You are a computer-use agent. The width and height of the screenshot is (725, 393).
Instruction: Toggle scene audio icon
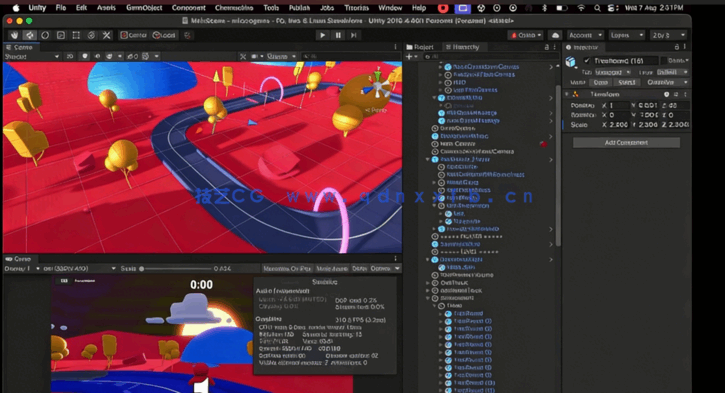[97, 56]
